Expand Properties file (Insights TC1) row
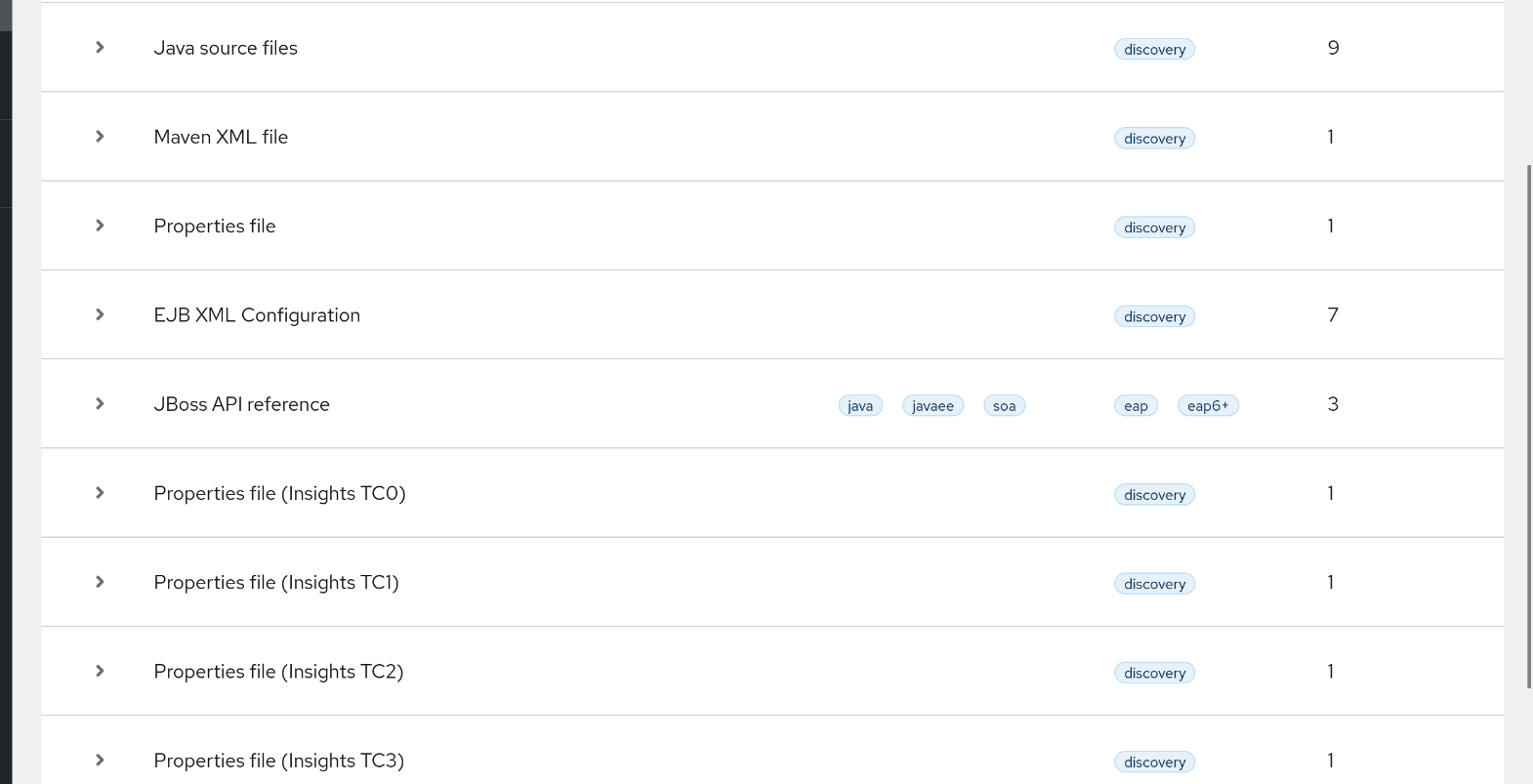 [100, 582]
